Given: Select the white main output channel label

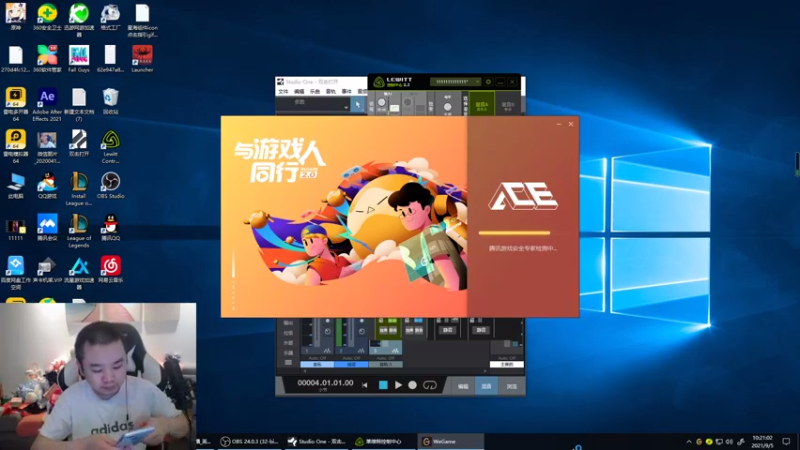Looking at the screenshot, I should point(507,364).
